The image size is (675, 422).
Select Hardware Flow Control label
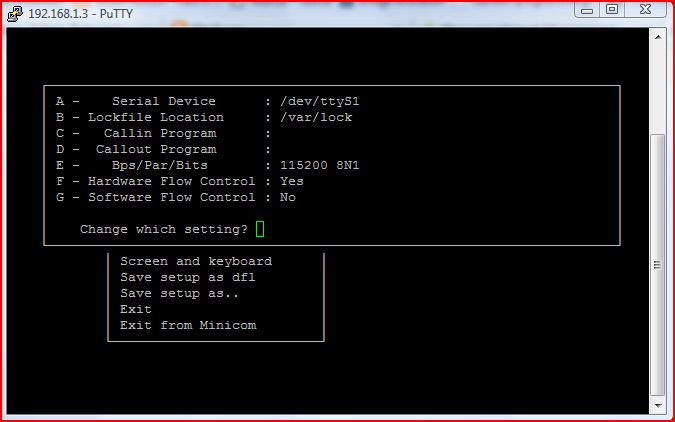pyautogui.click(x=171, y=181)
